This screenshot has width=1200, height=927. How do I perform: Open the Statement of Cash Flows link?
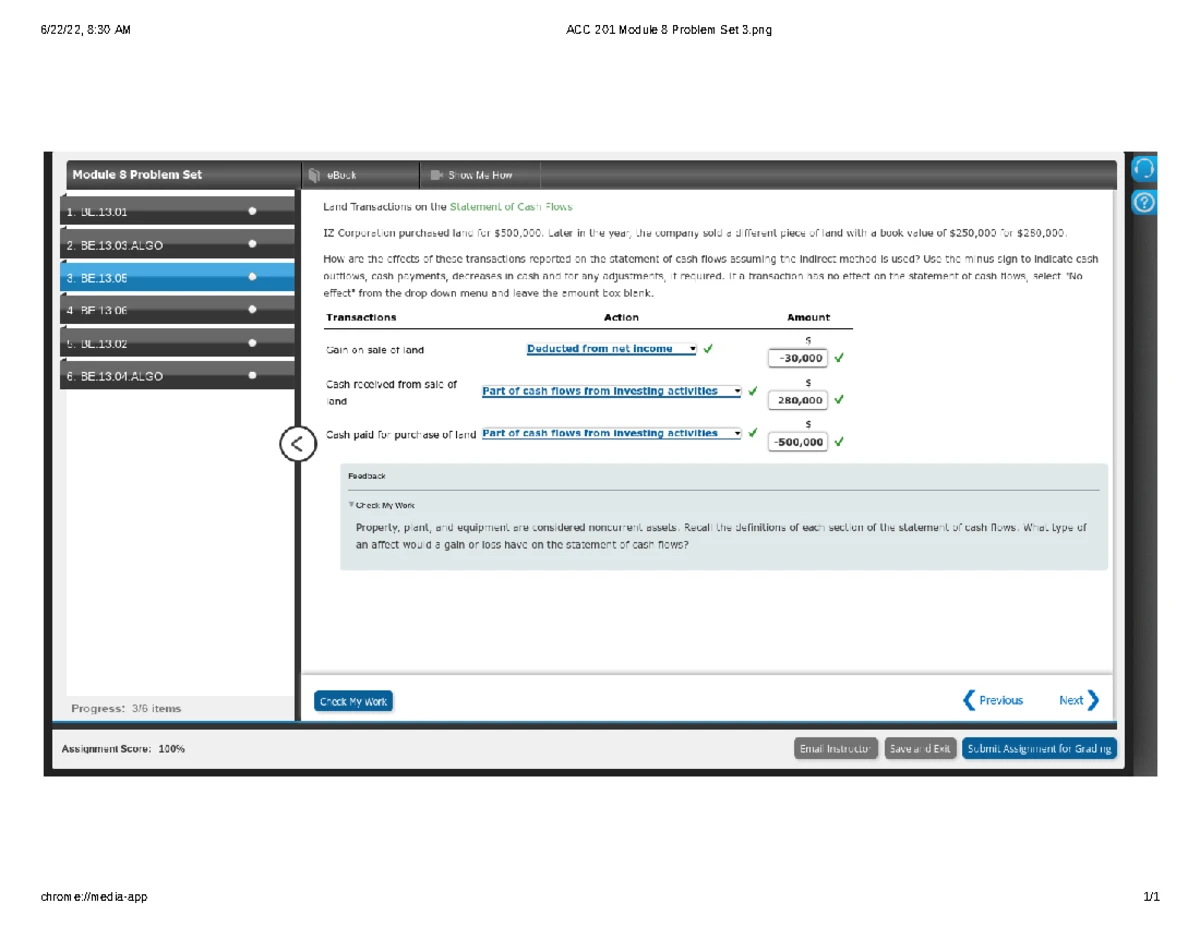coord(511,207)
